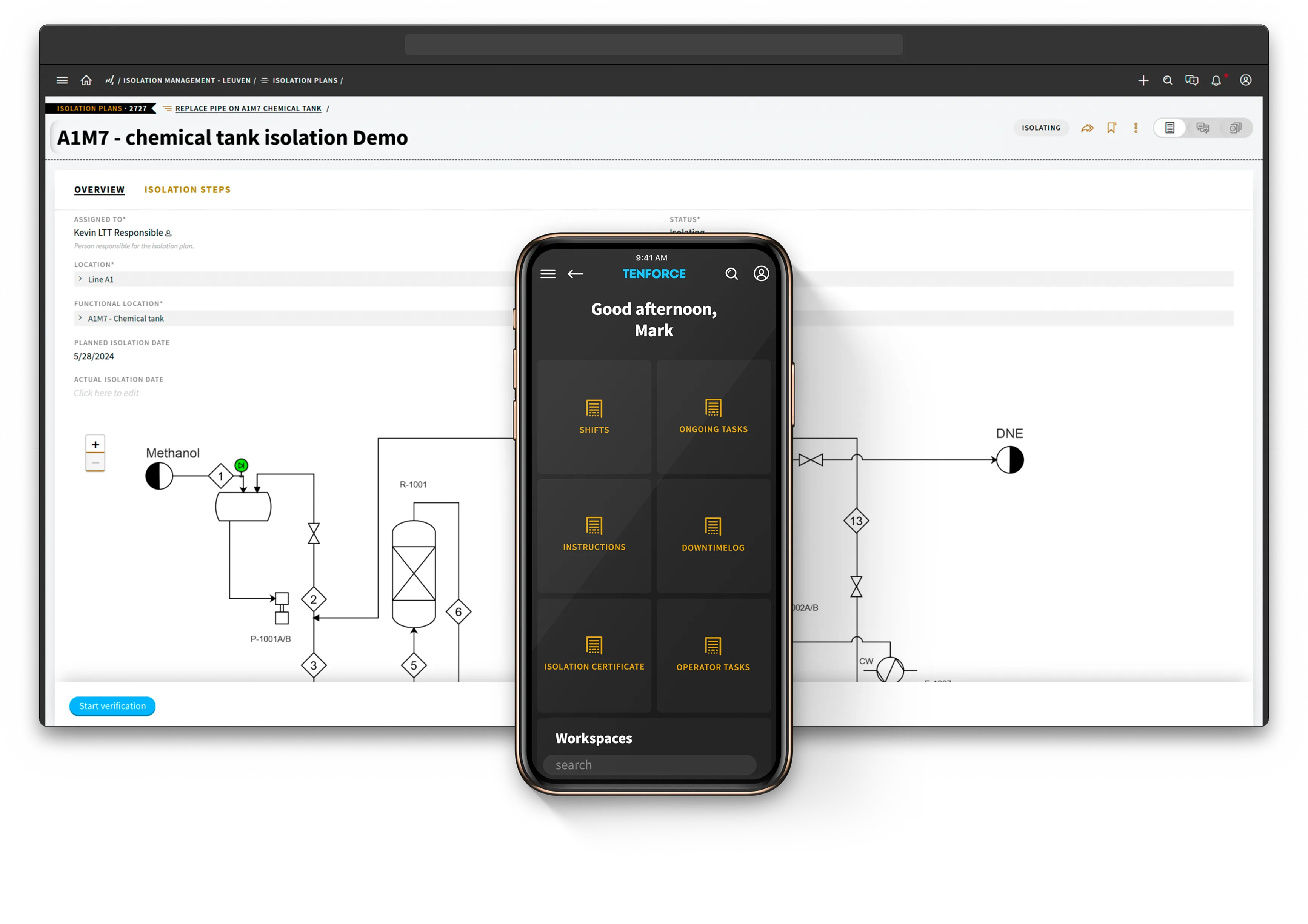Zoom in the diagram with plus button
The height and width of the screenshot is (924, 1308).
(95, 444)
